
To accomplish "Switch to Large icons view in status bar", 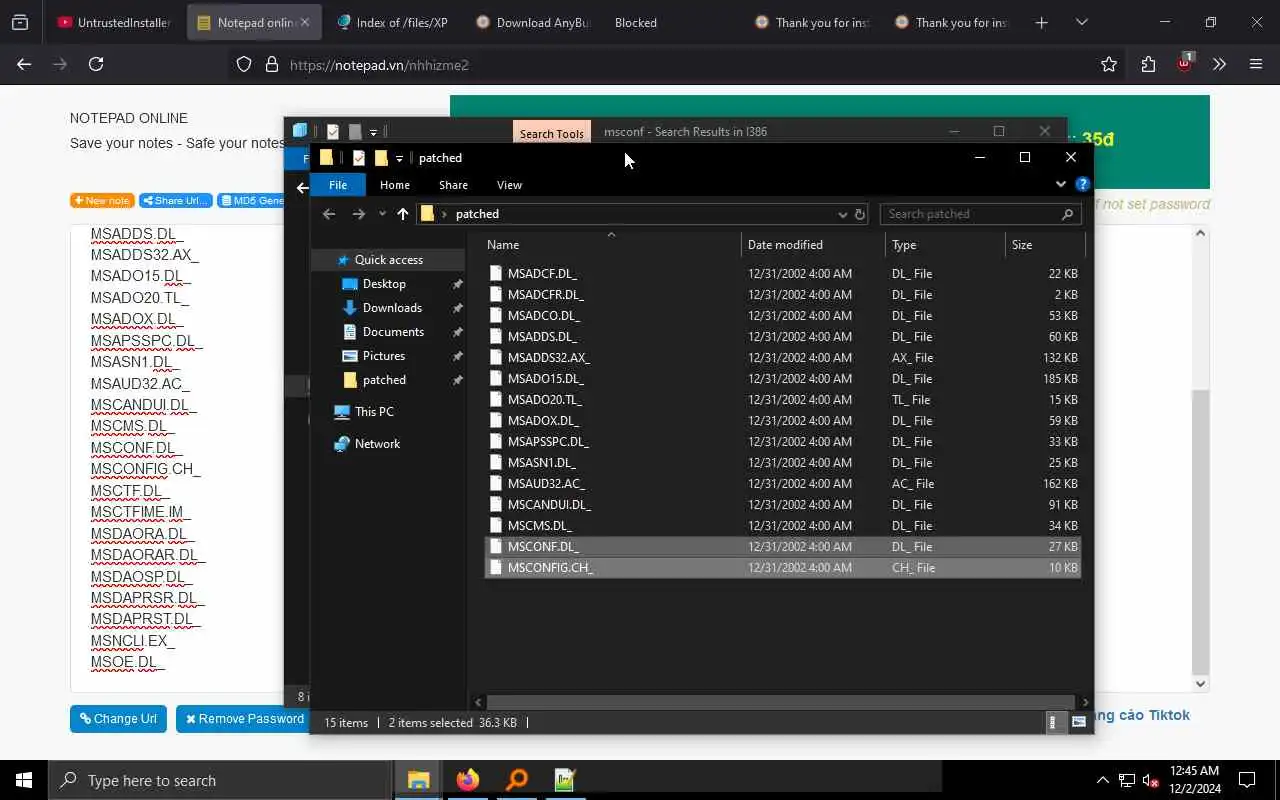I will (1079, 722).
